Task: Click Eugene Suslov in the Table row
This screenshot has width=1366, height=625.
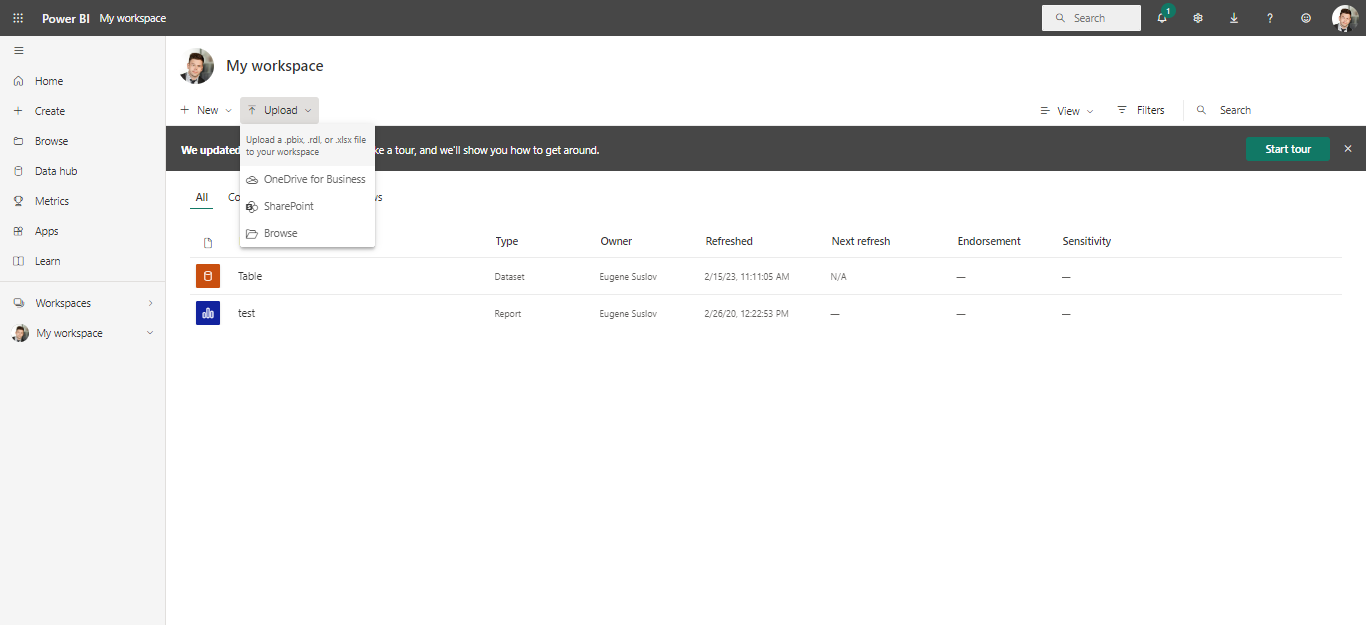Action: pos(628,277)
